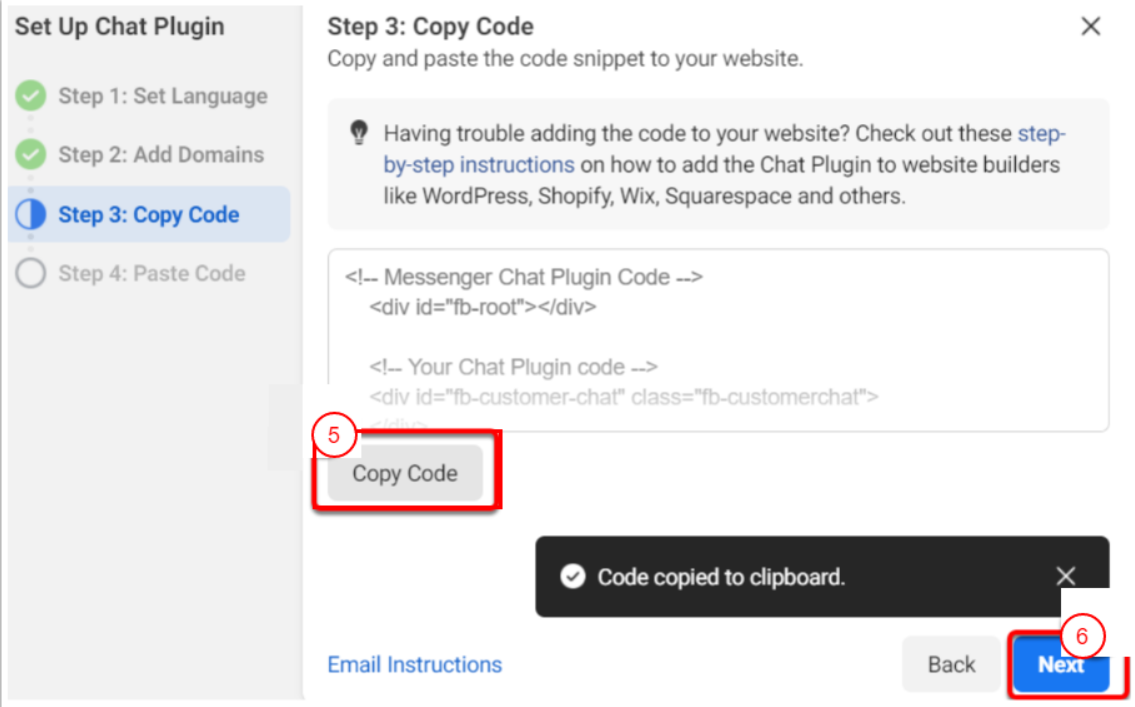Click the lightbulb tip icon
Viewport: 1135px width, 707px height.
pos(358,133)
